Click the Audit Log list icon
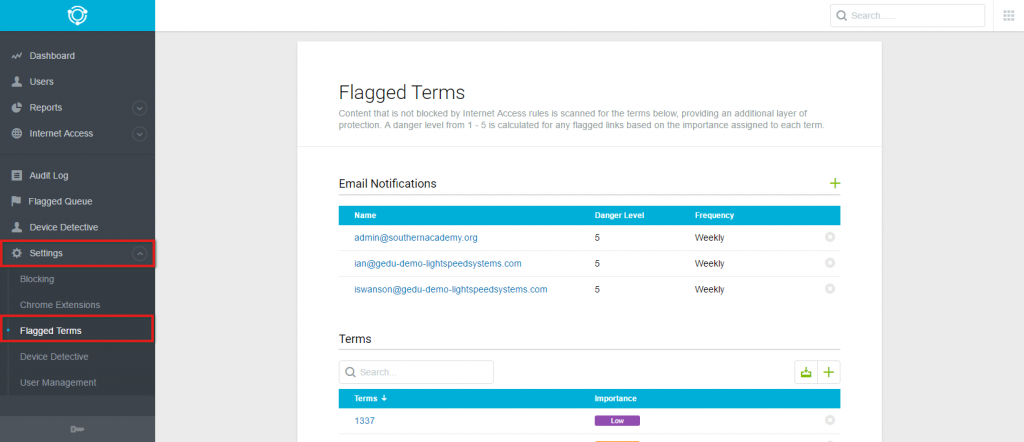 (x=17, y=175)
